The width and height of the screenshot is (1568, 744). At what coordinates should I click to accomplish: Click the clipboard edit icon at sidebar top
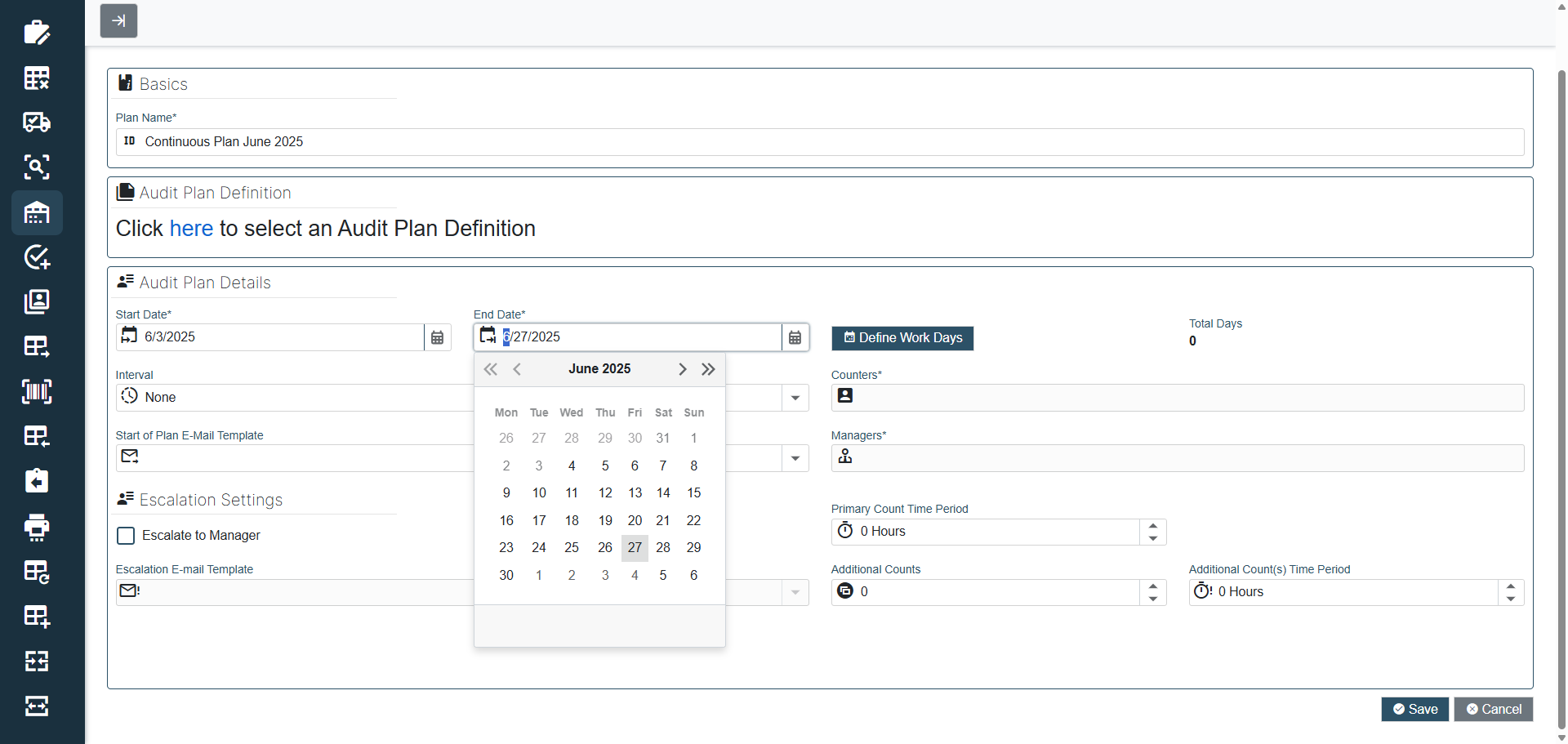37,33
